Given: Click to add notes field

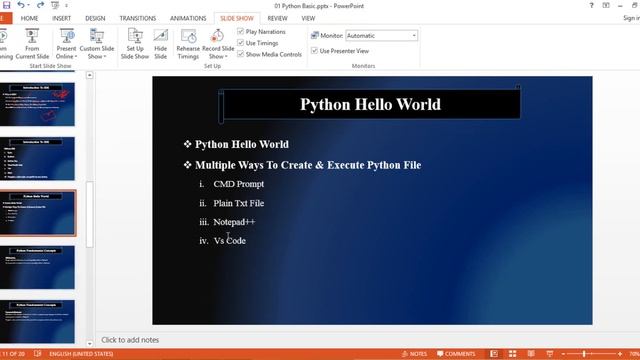Looking at the screenshot, I should click(x=130, y=340).
